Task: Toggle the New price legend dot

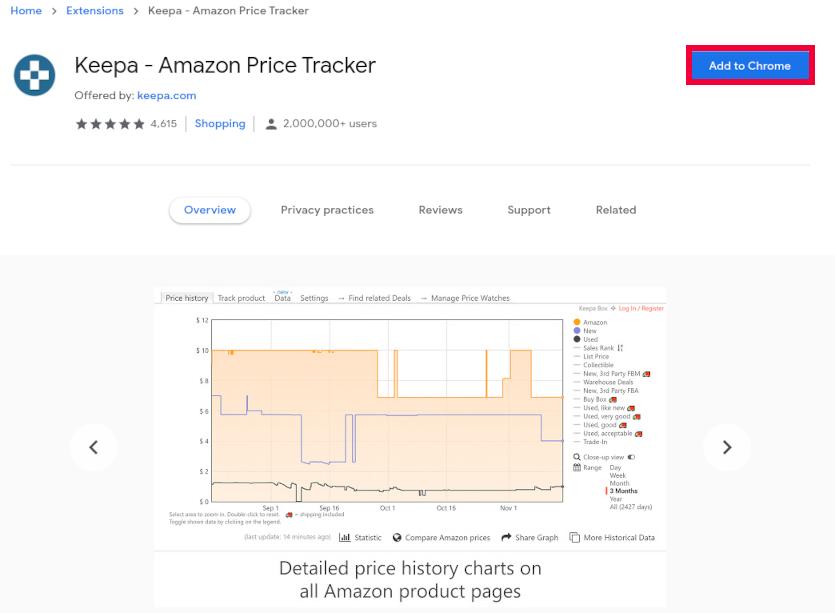Action: click(x=577, y=331)
